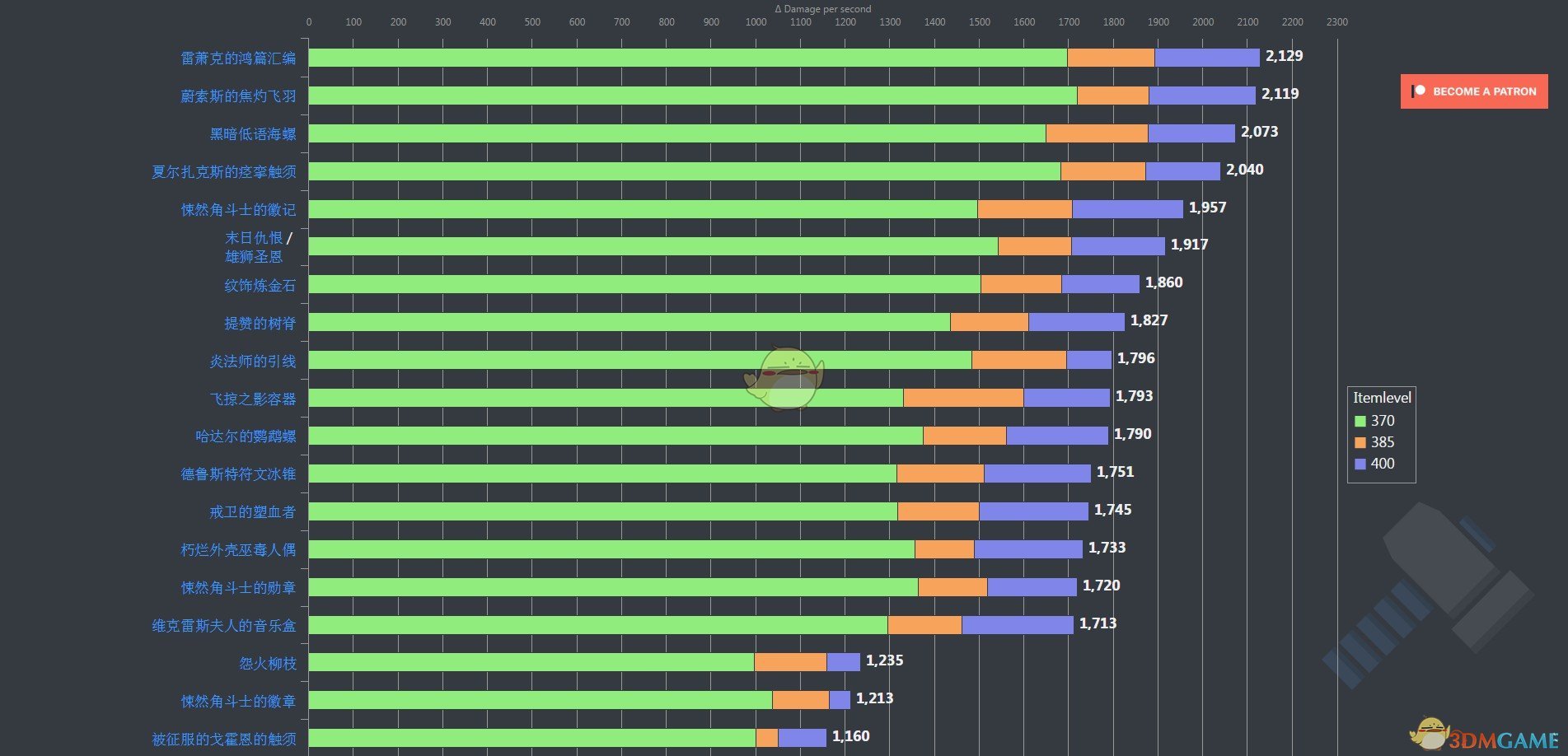
Task: Click the purple bar segment totaling 2,119
Action: 1202,96
